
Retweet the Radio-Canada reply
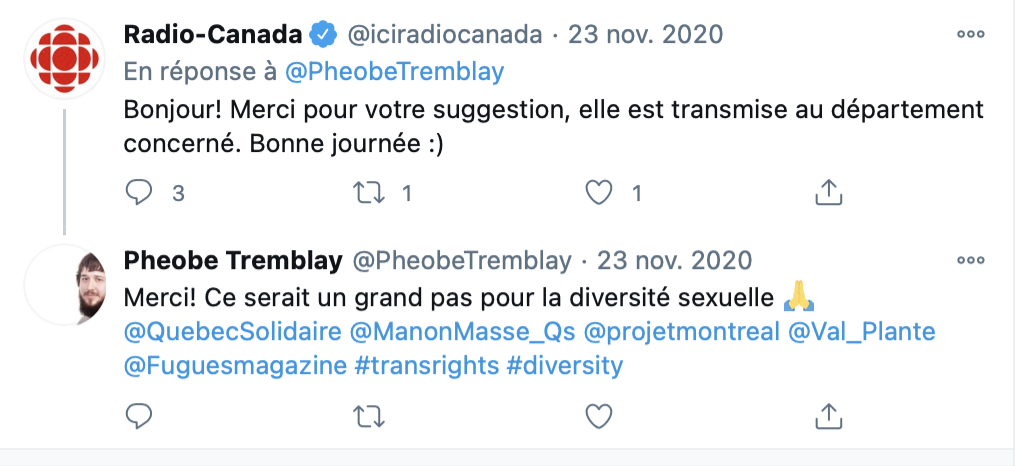point(368,193)
